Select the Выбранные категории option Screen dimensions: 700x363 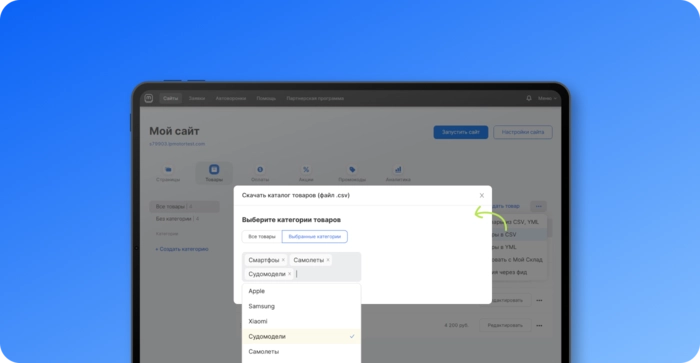315,237
